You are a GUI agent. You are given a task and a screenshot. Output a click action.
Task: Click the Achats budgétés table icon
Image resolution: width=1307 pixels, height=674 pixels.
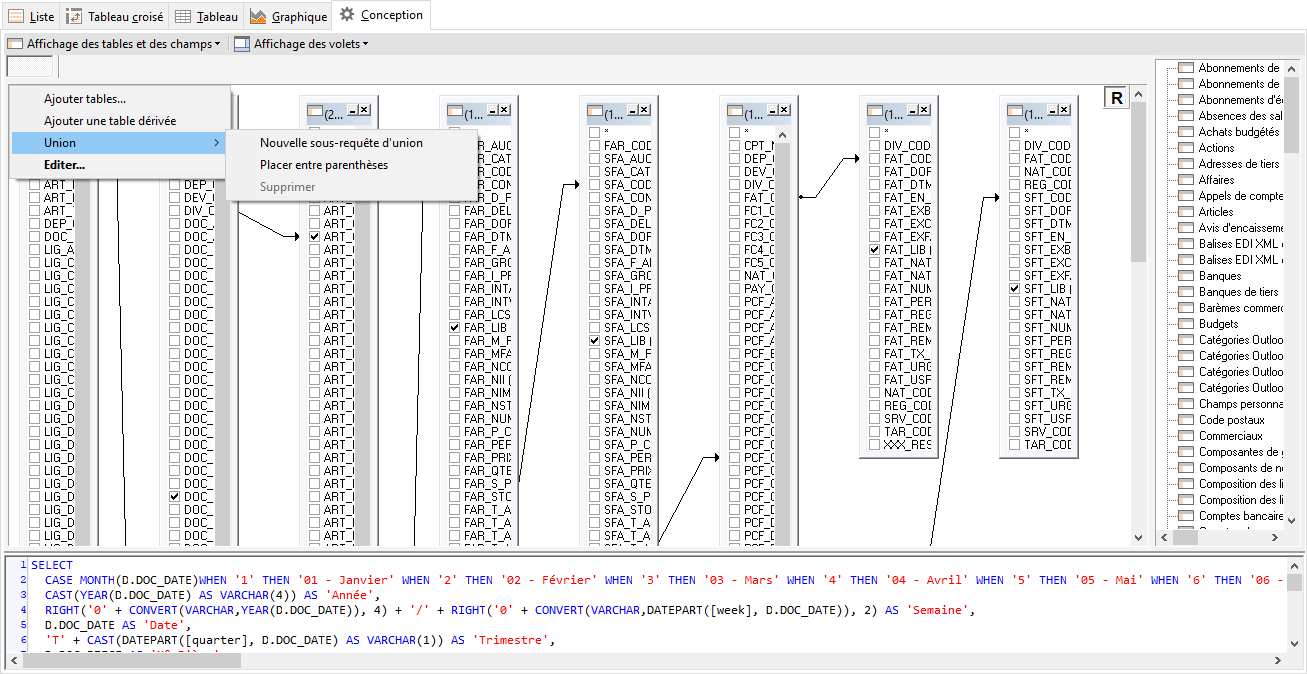point(1186,132)
